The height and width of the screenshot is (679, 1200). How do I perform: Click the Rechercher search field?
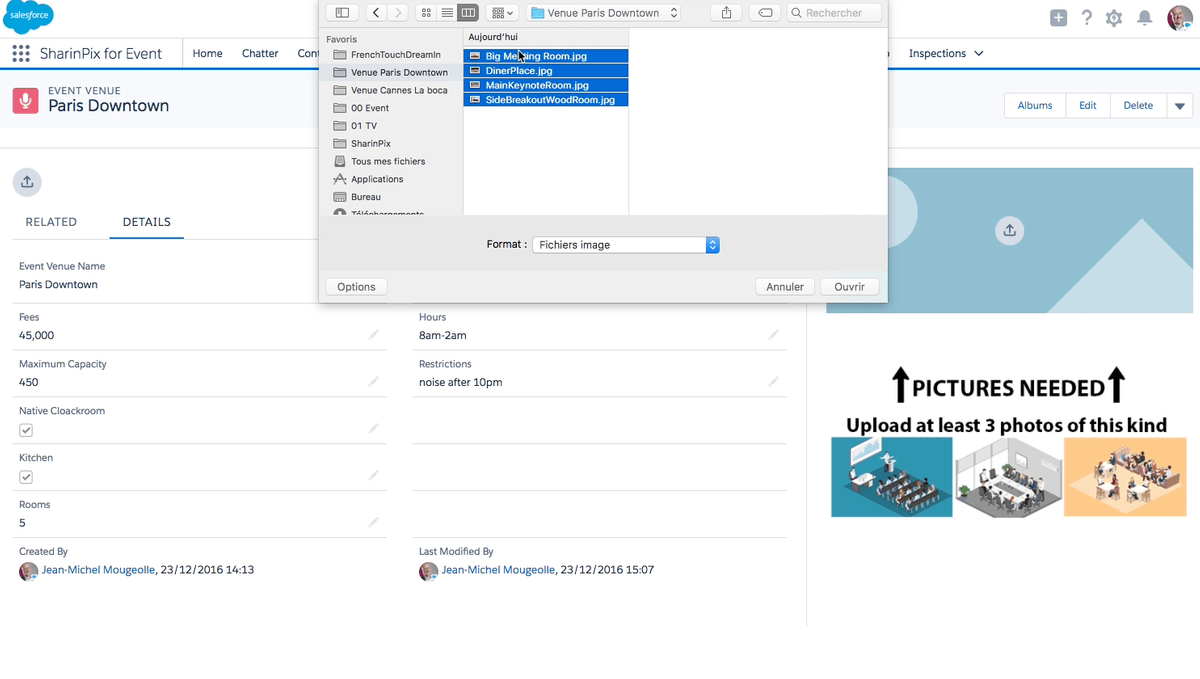tap(834, 13)
